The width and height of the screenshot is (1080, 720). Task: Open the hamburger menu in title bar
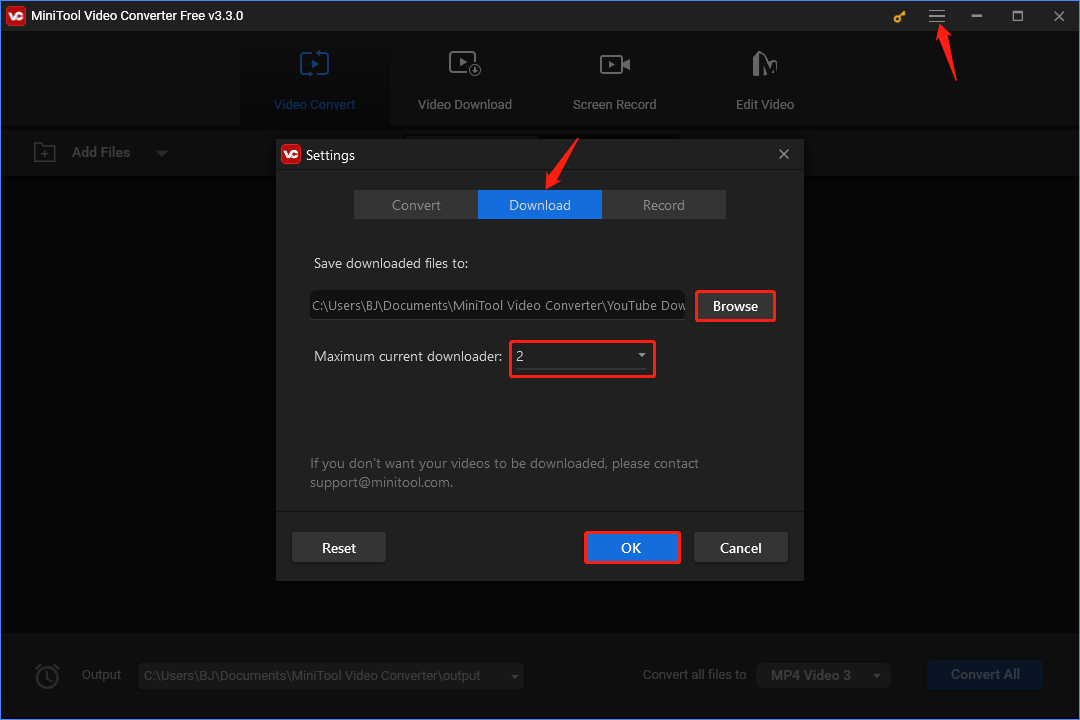coord(936,16)
